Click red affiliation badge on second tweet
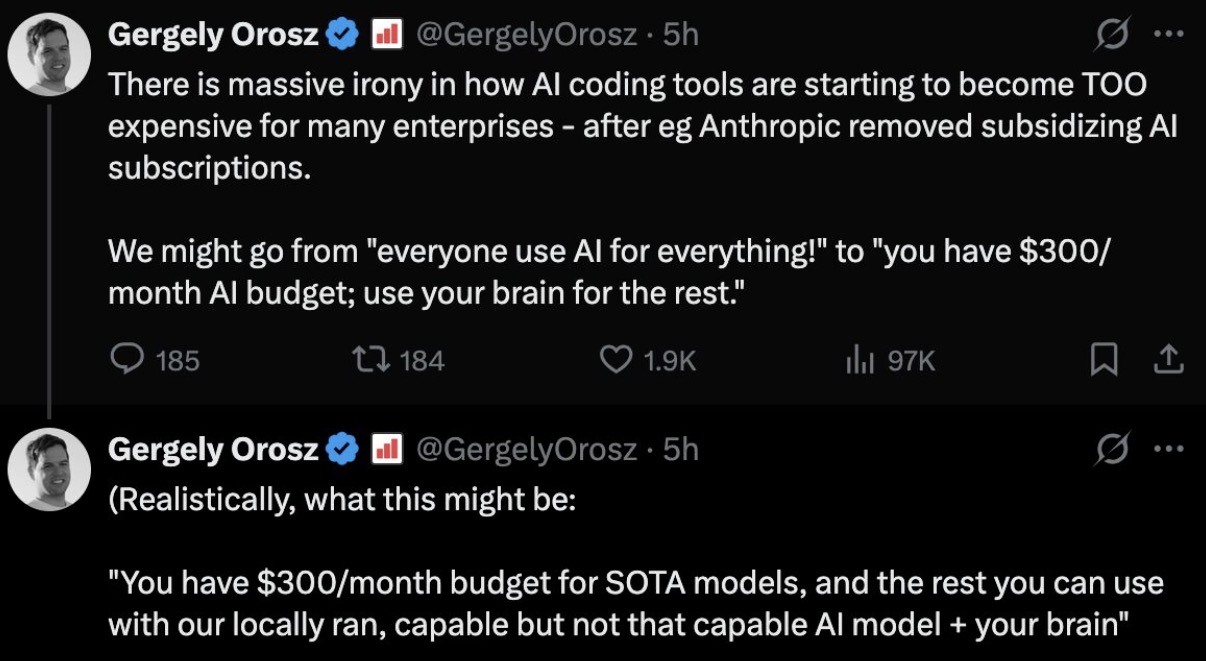Image resolution: width=1206 pixels, height=661 pixels. point(386,451)
